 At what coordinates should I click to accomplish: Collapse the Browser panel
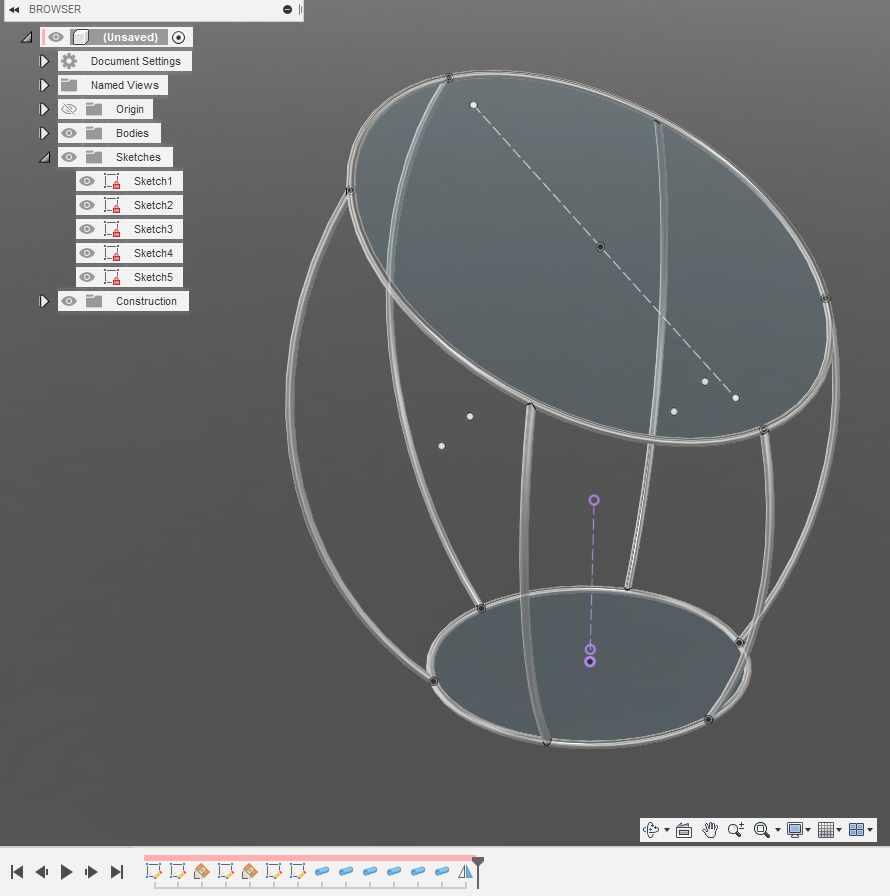pos(13,9)
